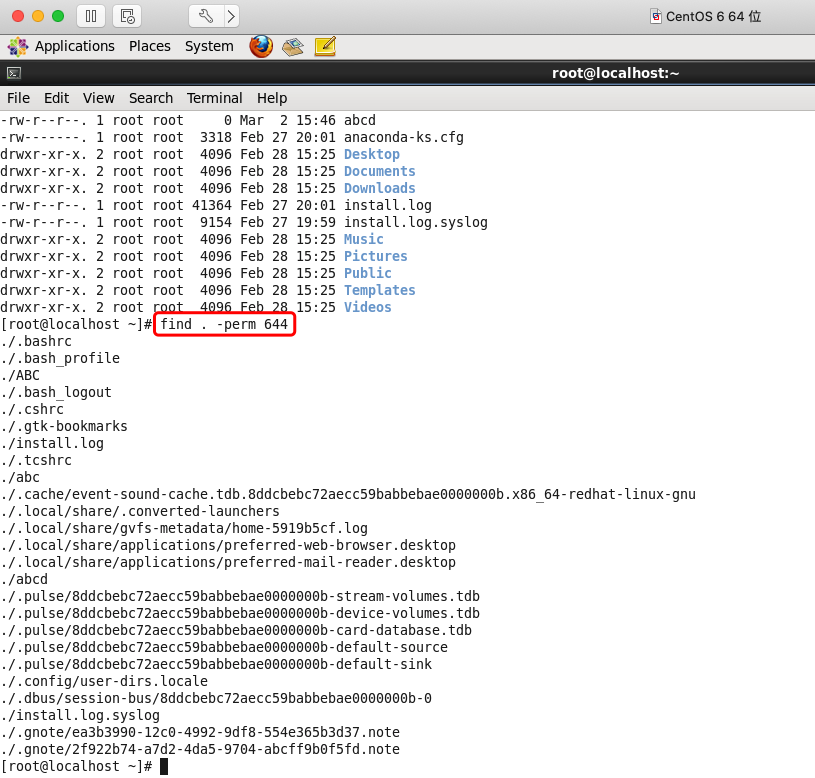815x778 pixels.
Task: Click the default-source result line
Action: [224, 648]
